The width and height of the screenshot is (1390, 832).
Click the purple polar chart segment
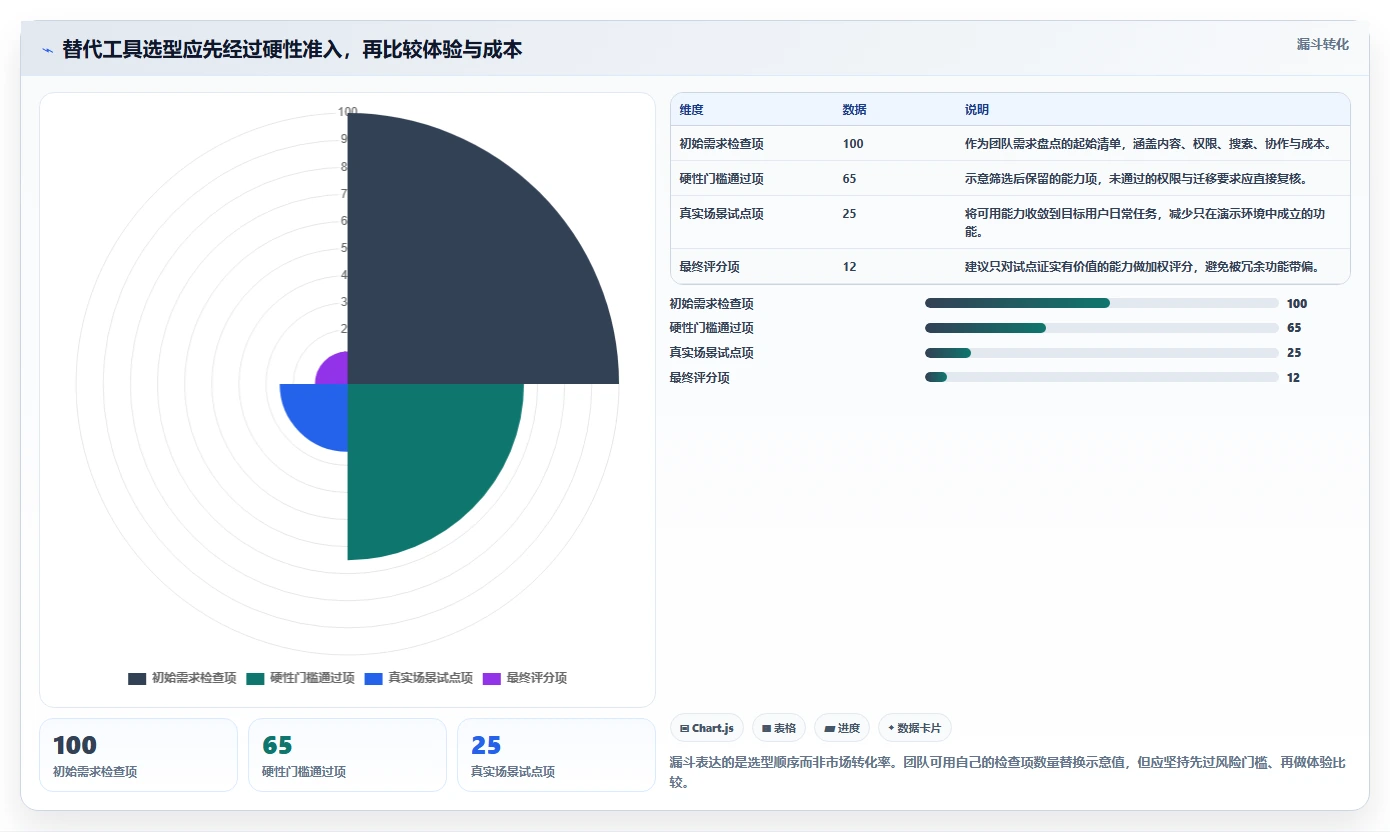click(x=335, y=371)
